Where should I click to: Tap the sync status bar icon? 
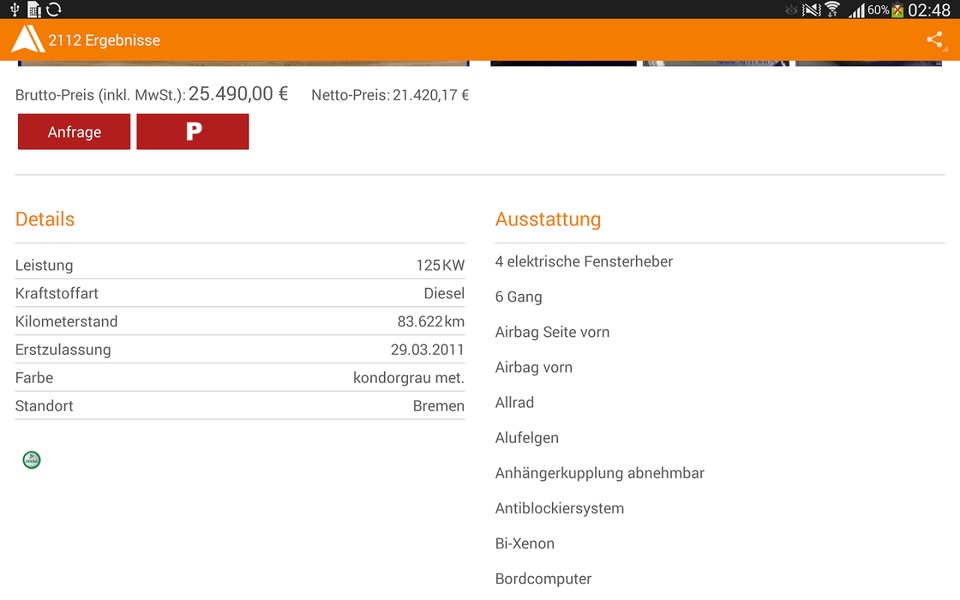[x=54, y=9]
